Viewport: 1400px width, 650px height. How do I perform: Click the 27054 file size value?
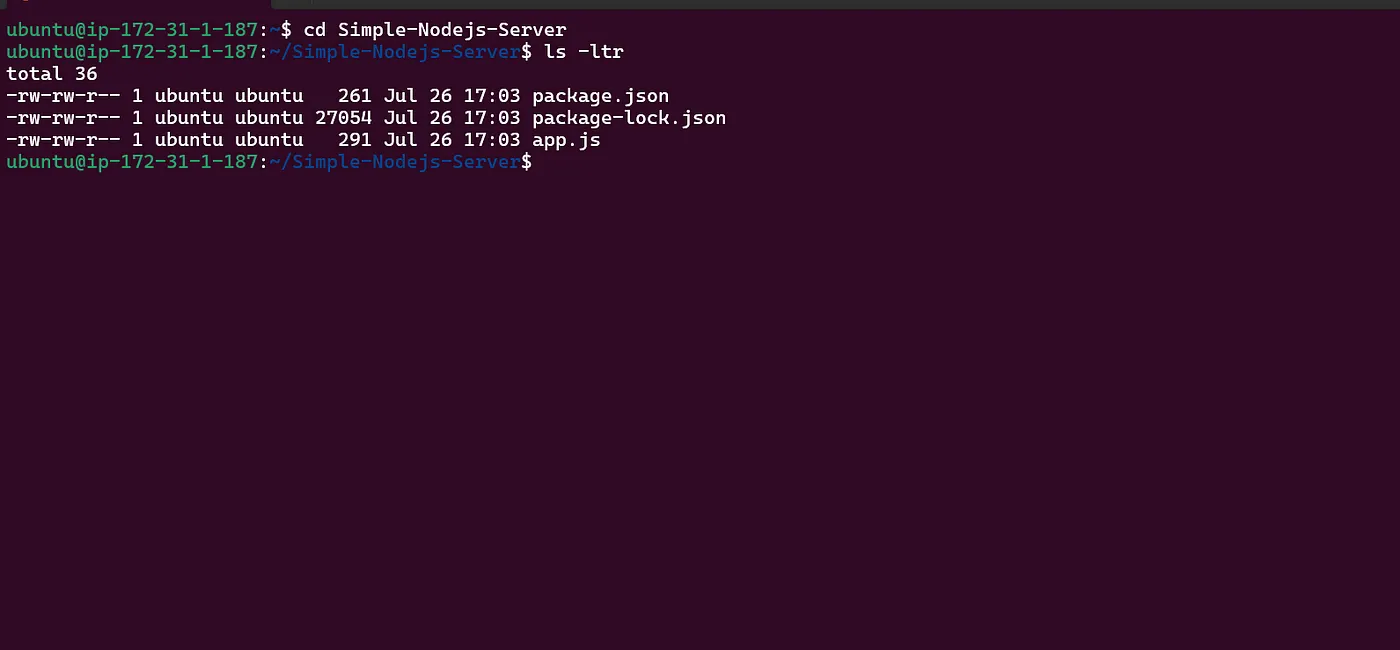coord(343,118)
